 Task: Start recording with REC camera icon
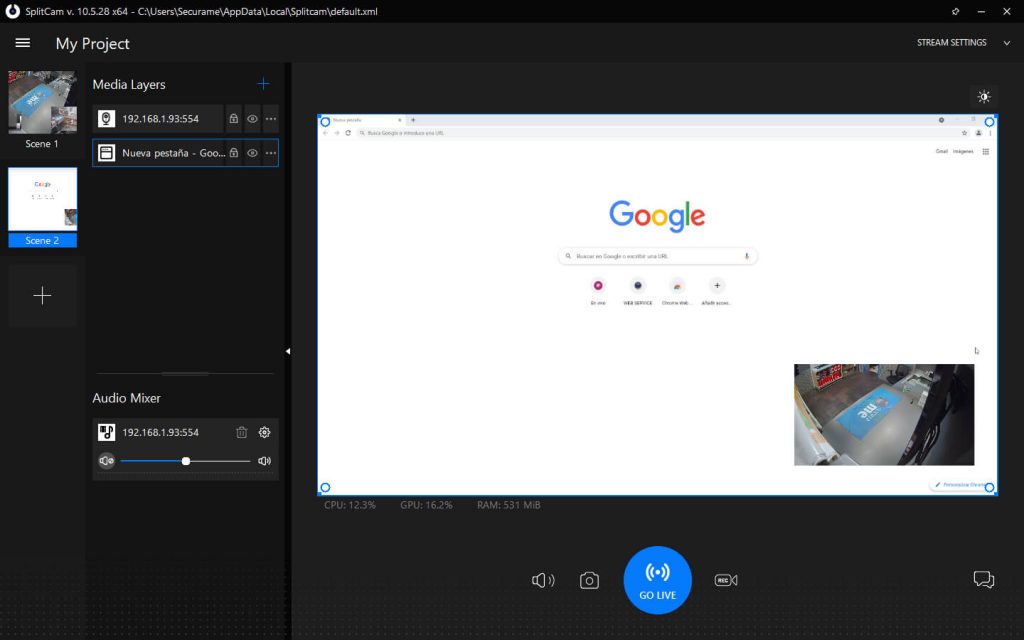coord(726,580)
